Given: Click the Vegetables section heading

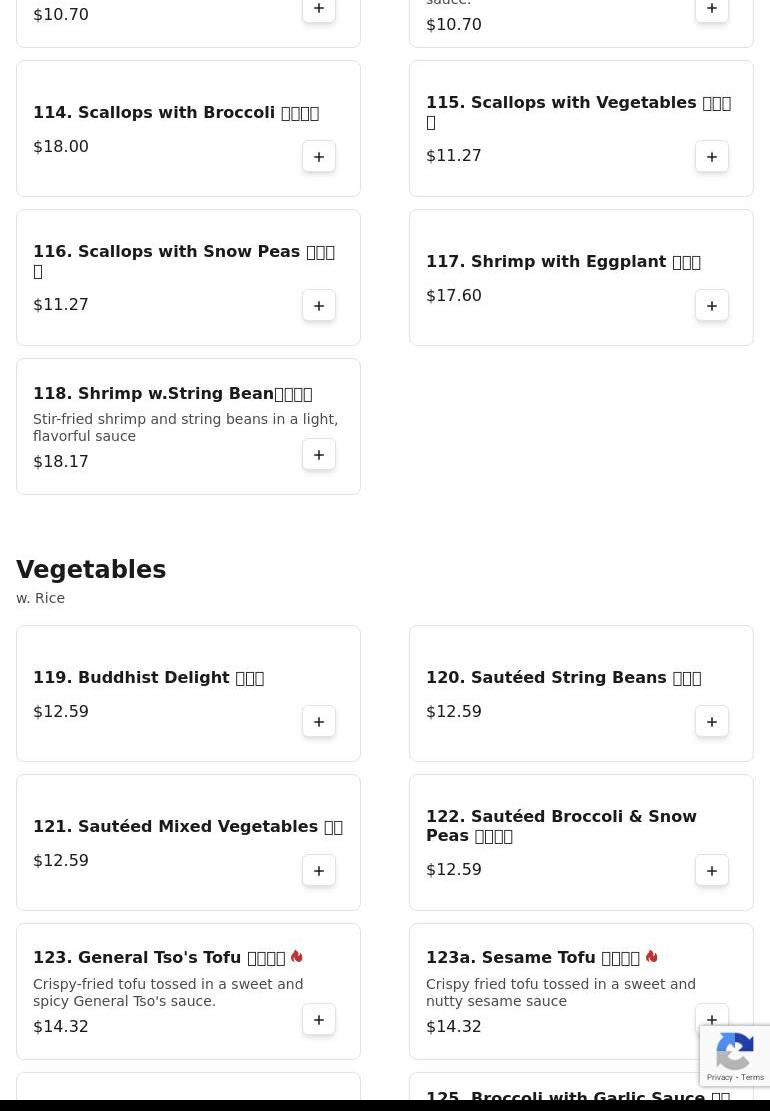Looking at the screenshot, I should (x=91, y=570).
